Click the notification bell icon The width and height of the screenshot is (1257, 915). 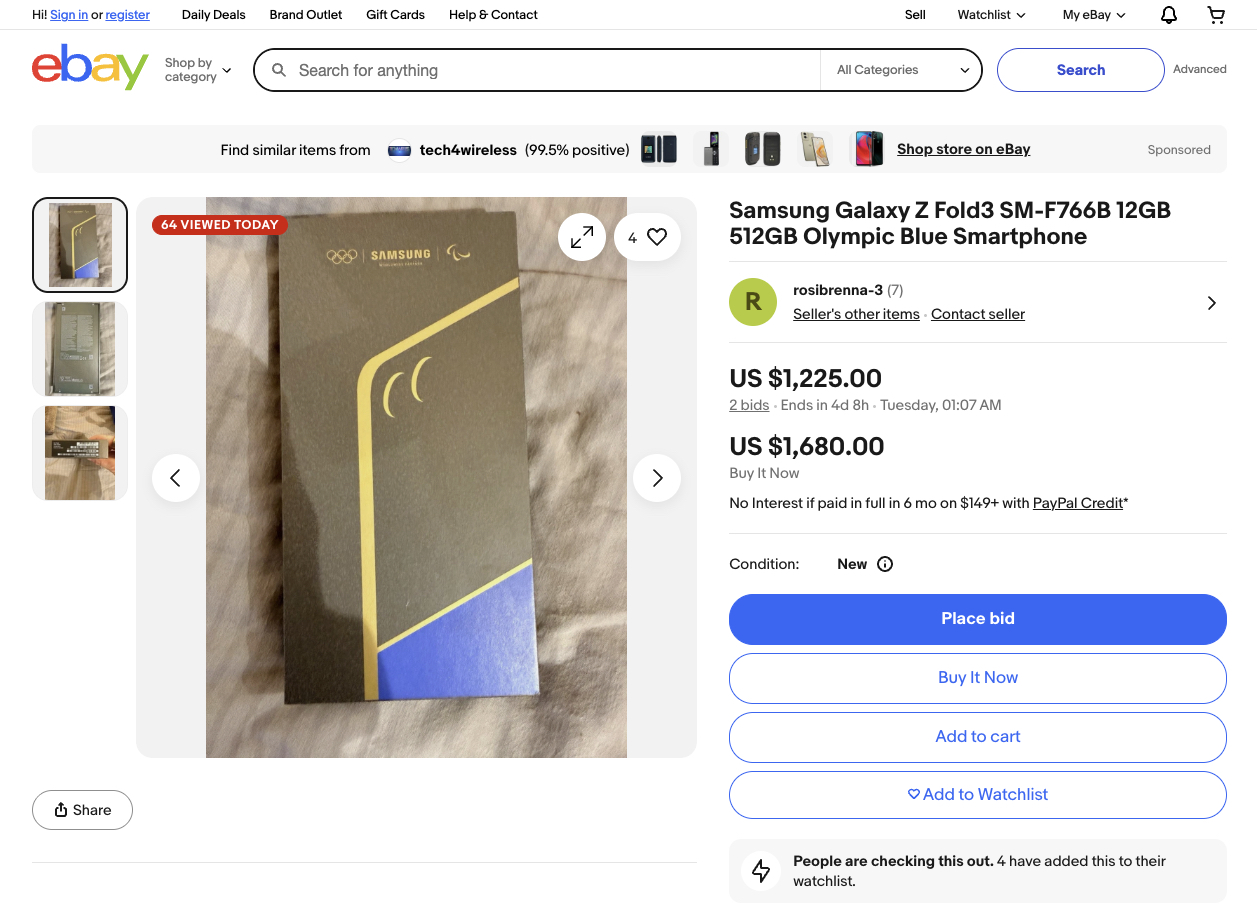pos(1167,15)
